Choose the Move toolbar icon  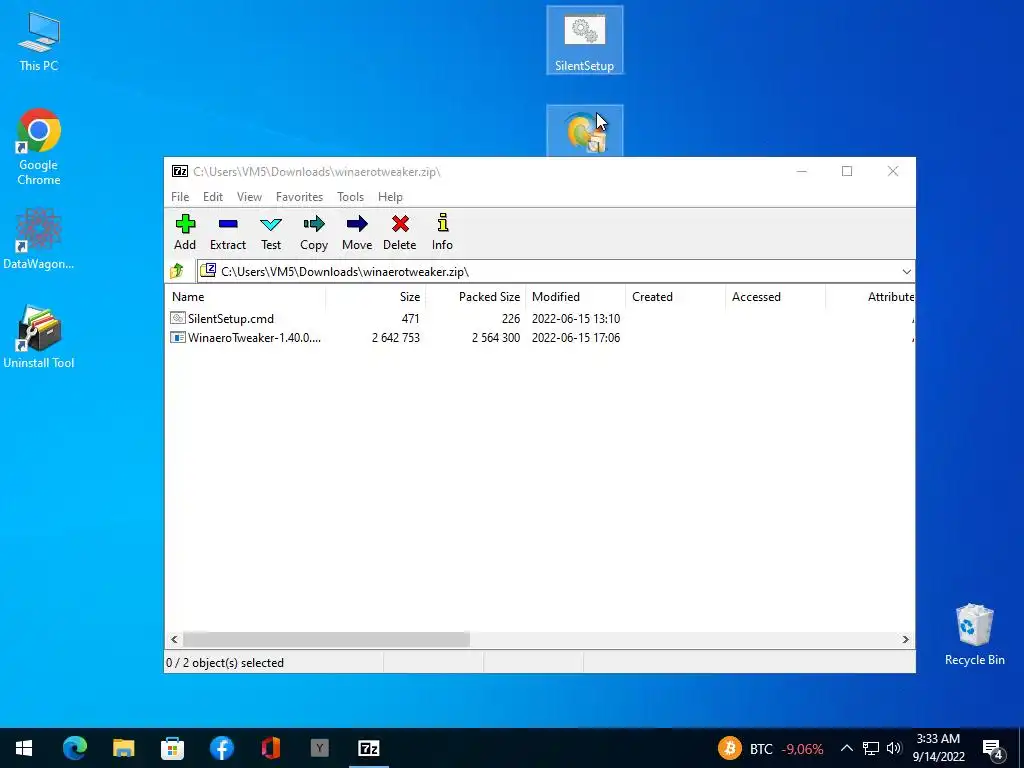pyautogui.click(x=357, y=232)
